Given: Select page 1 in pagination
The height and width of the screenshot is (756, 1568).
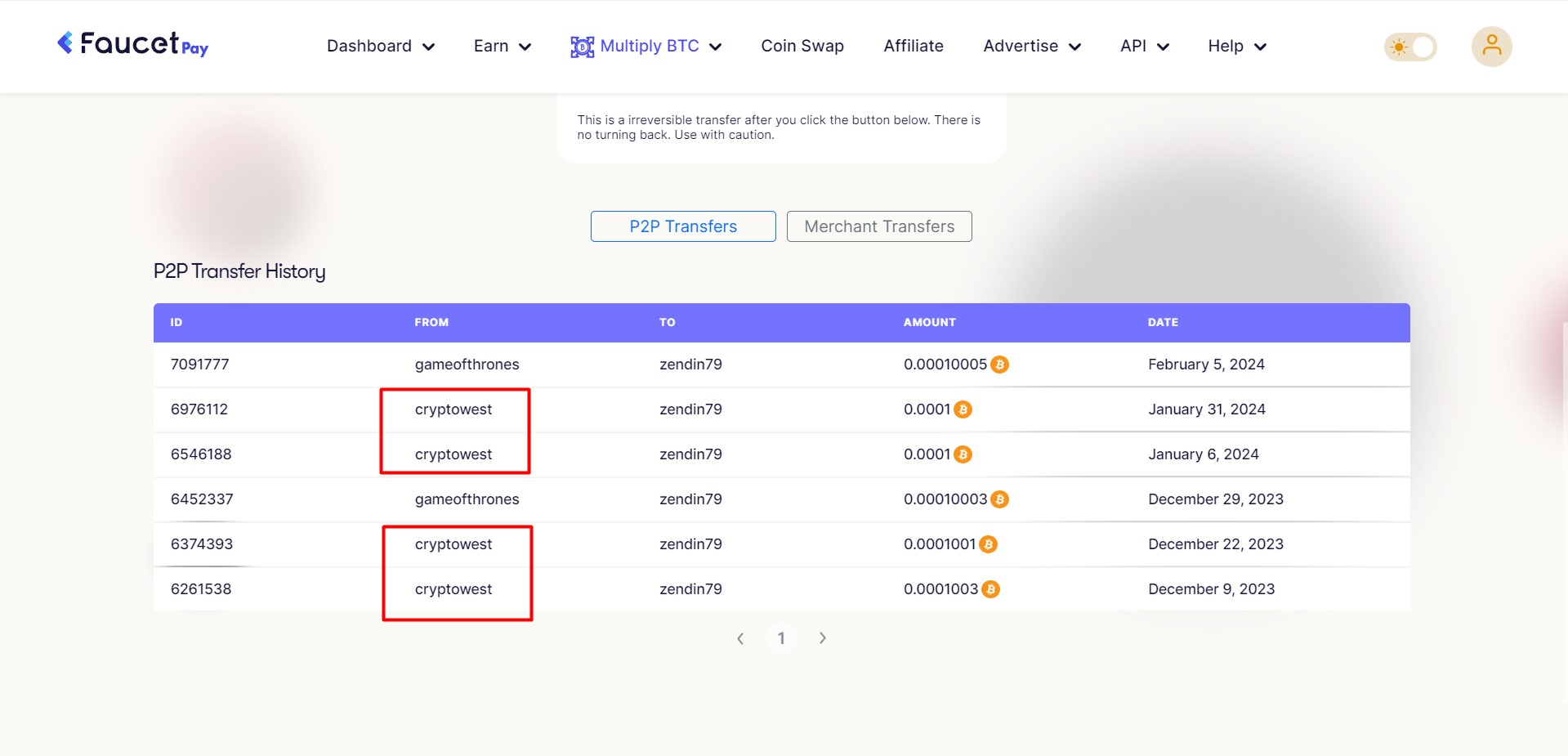Looking at the screenshot, I should (781, 638).
